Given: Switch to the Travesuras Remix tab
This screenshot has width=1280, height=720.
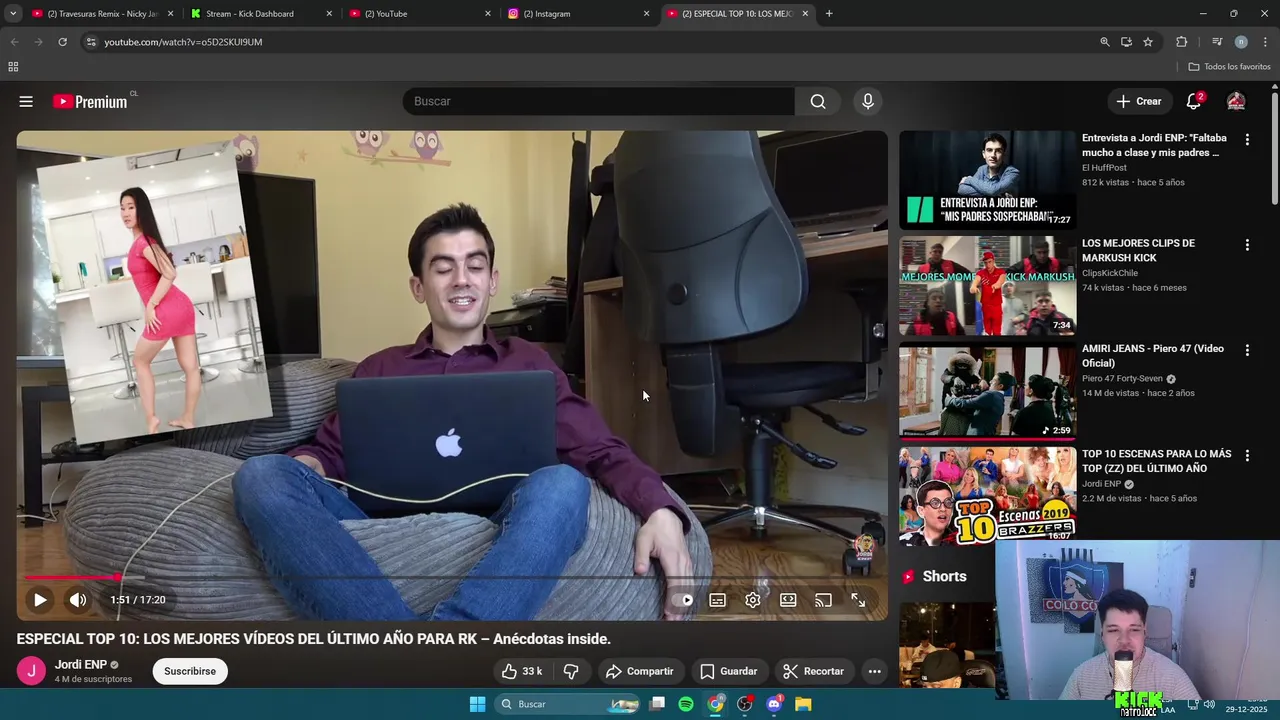Looking at the screenshot, I should 102,14.
